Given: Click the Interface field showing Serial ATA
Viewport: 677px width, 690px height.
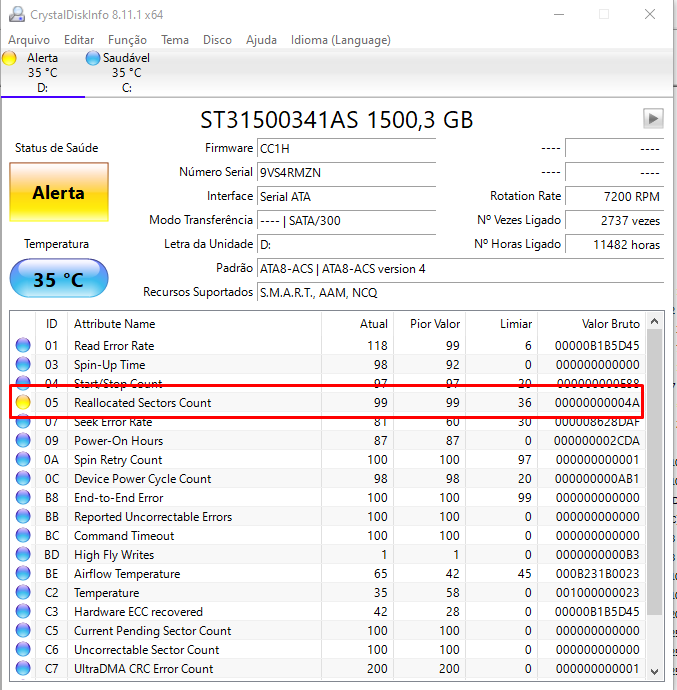Looking at the screenshot, I should click(346, 197).
